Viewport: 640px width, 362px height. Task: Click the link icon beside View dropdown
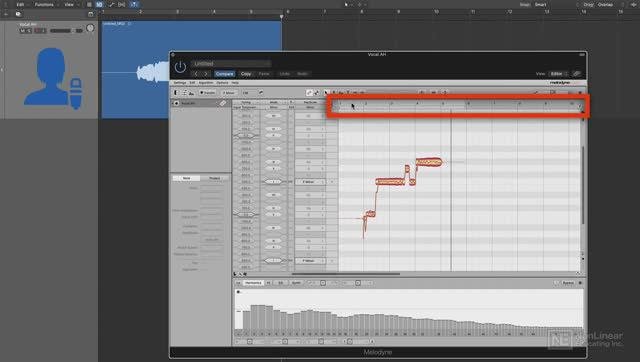coord(577,74)
